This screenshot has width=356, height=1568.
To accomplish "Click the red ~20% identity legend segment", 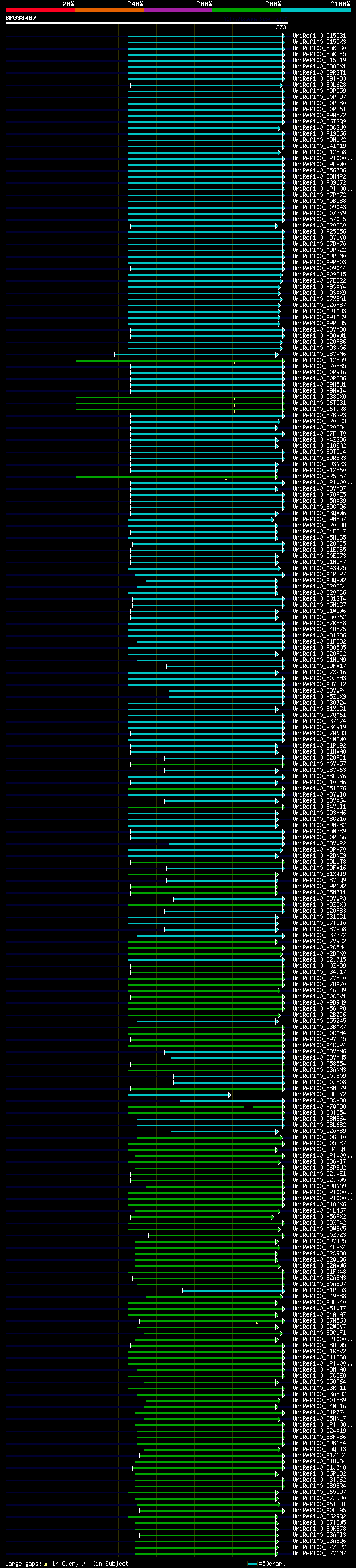I will (x=39, y=11).
